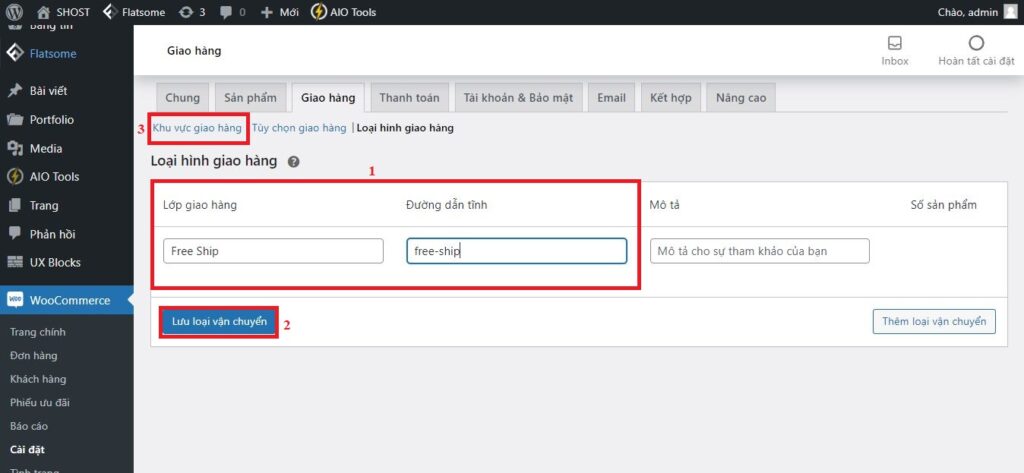Open the Khu vực giao hàng link
Viewport: 1024px width, 473px height.
pyautogui.click(x=197, y=128)
